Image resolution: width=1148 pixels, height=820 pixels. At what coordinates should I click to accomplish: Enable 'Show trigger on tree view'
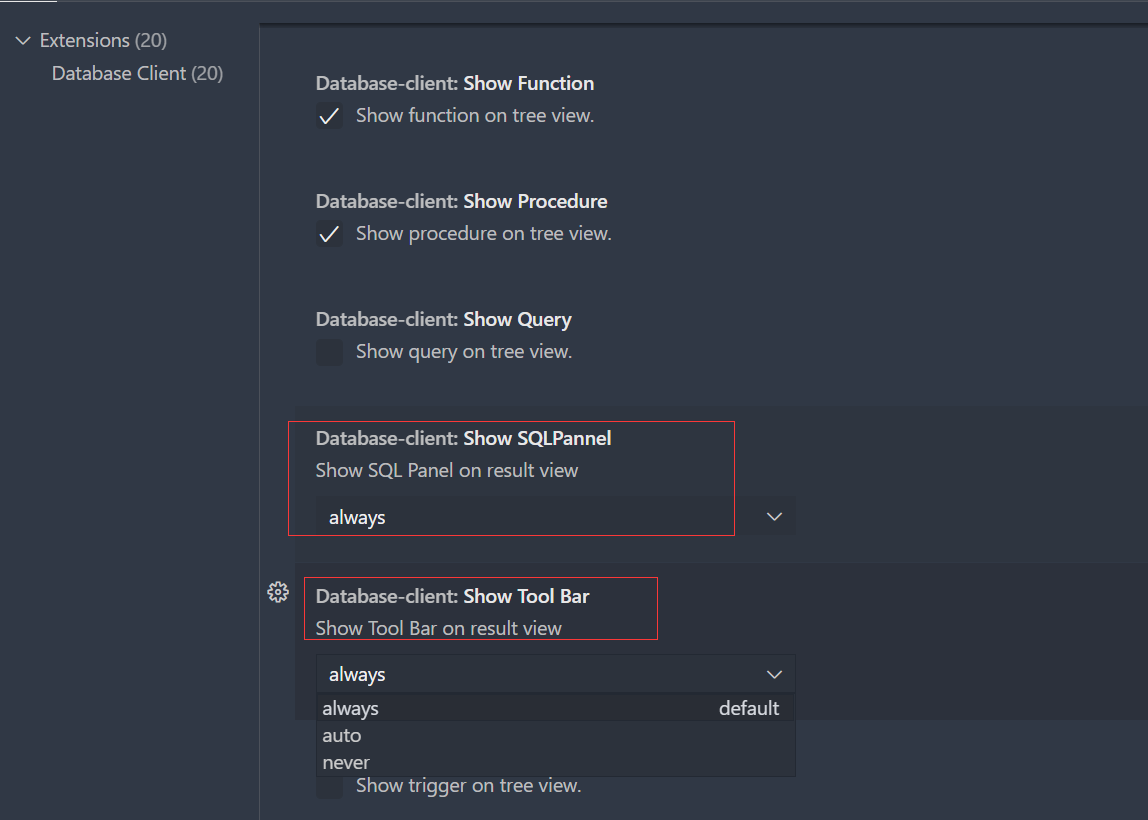[329, 786]
